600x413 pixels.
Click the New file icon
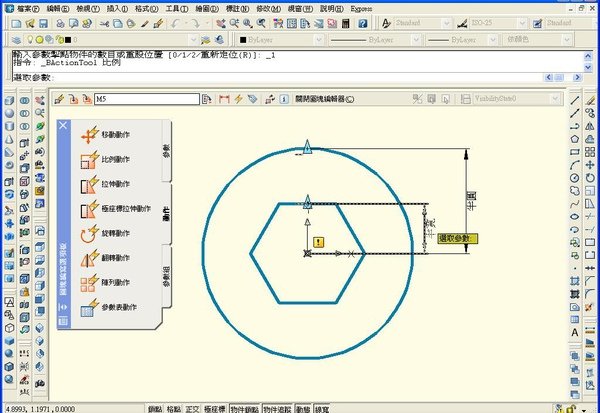pyautogui.click(x=16, y=23)
